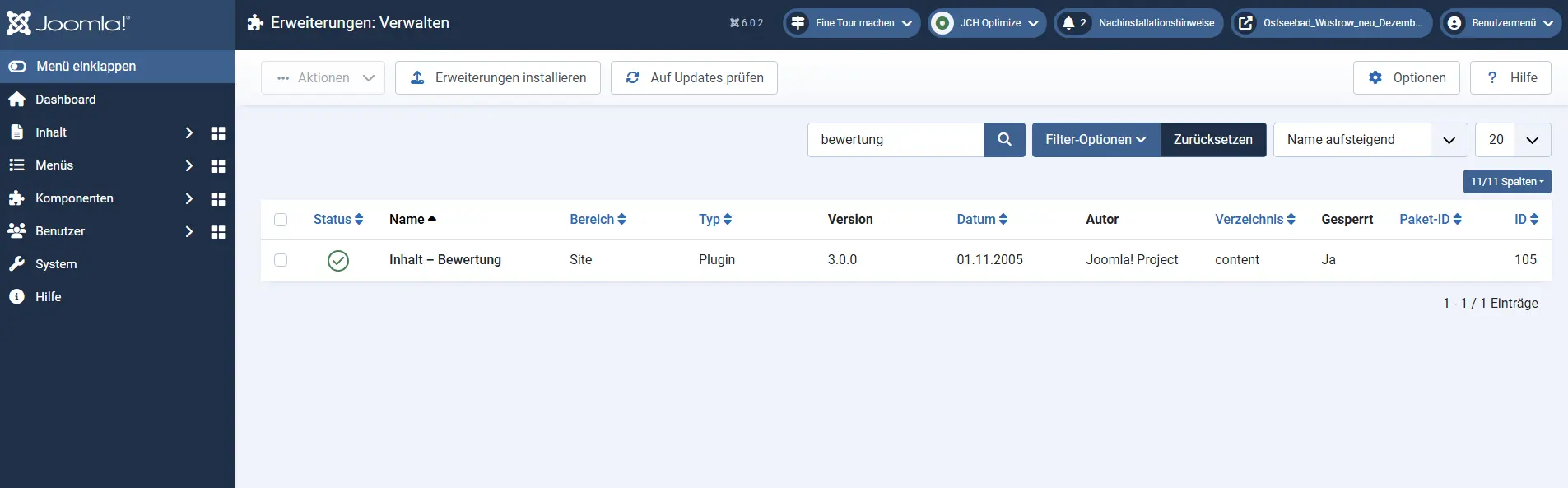Toggle green status icon for Inhalt – Bewertung
This screenshot has height=488, width=1568.
click(338, 261)
